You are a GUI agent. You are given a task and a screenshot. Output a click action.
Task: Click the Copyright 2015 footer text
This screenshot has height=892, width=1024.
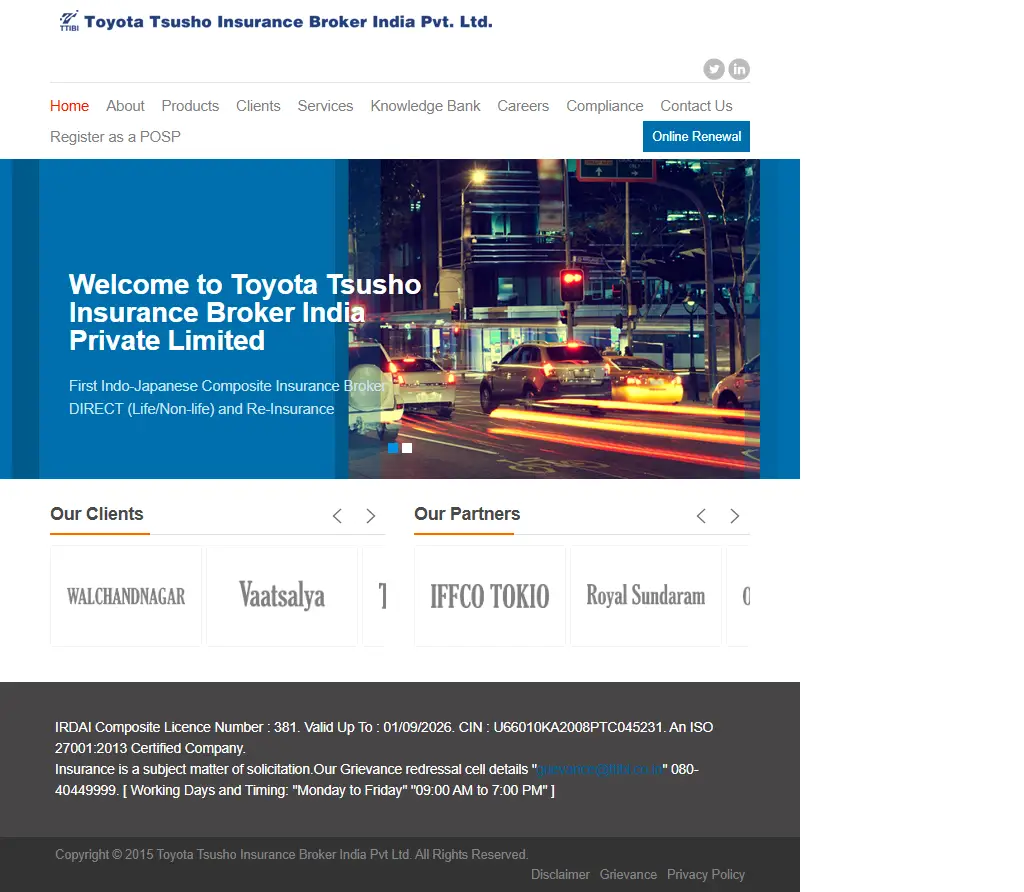pyautogui.click(x=291, y=854)
